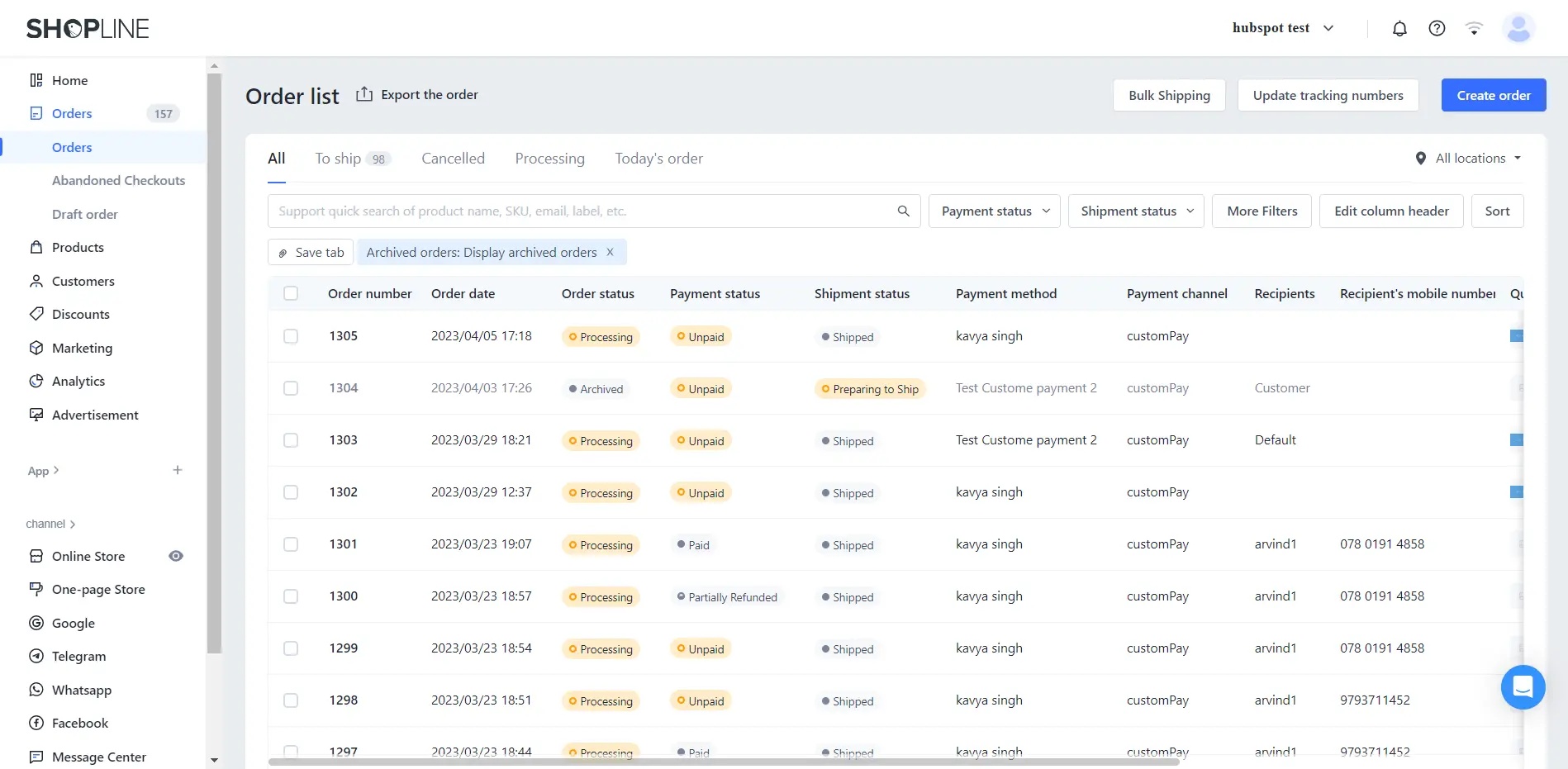Click the search magnifier icon
1568x769 pixels.
(903, 211)
